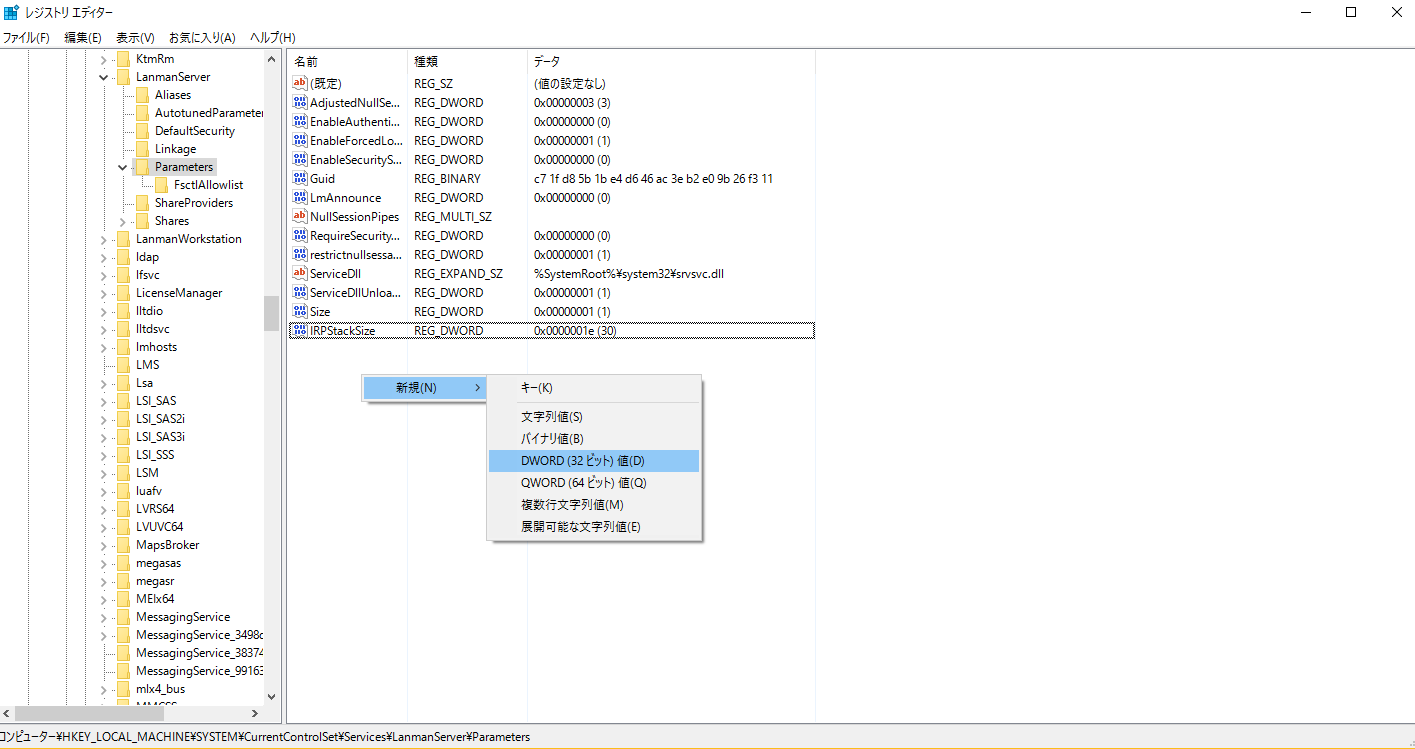Collapse the Parameters key node

[122, 167]
